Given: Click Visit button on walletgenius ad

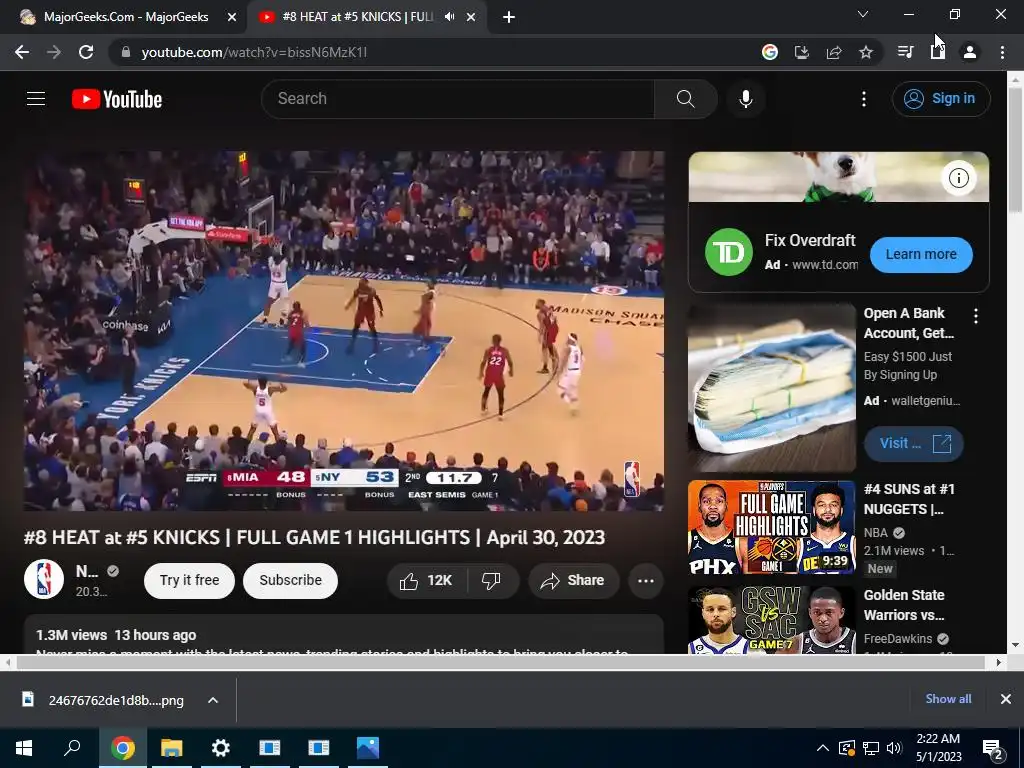Looking at the screenshot, I should [x=914, y=443].
